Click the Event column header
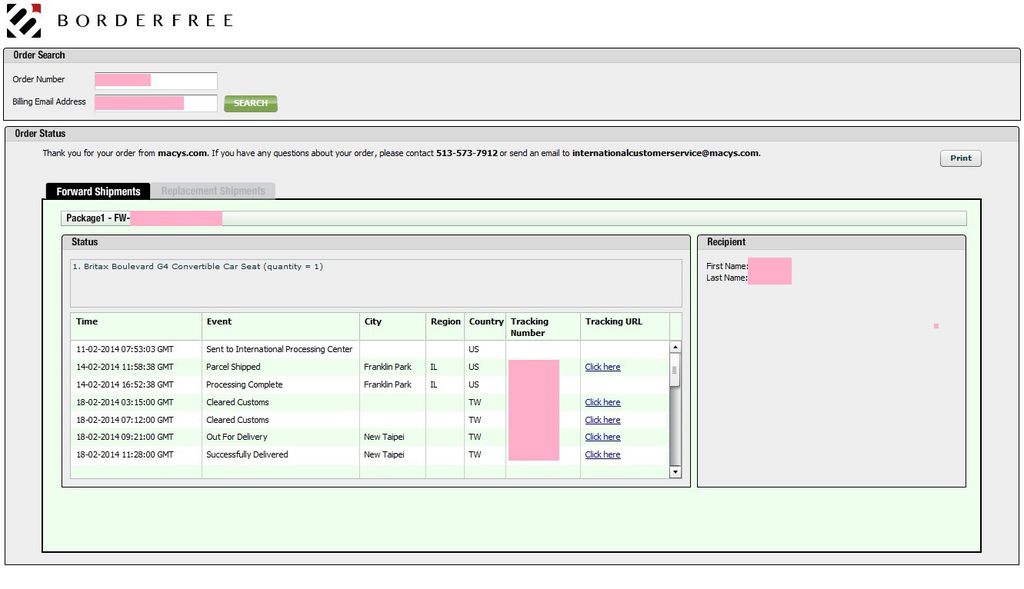Screen dimensions: 1024x589 click(219, 322)
